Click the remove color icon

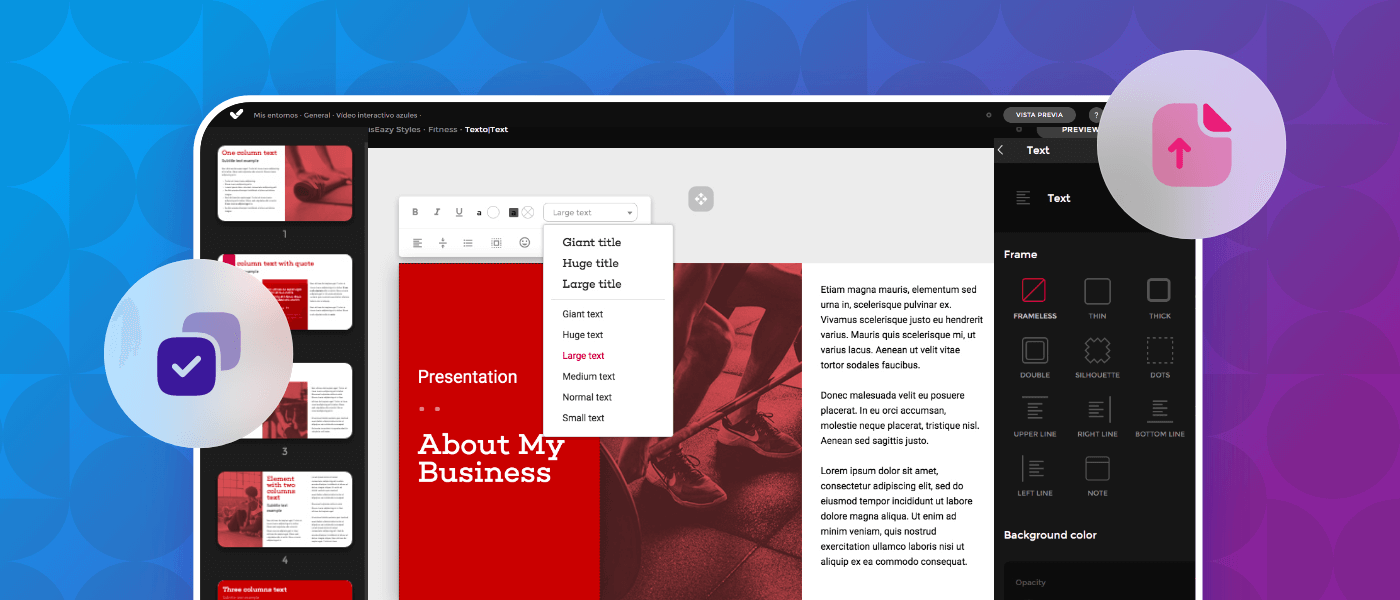click(527, 212)
